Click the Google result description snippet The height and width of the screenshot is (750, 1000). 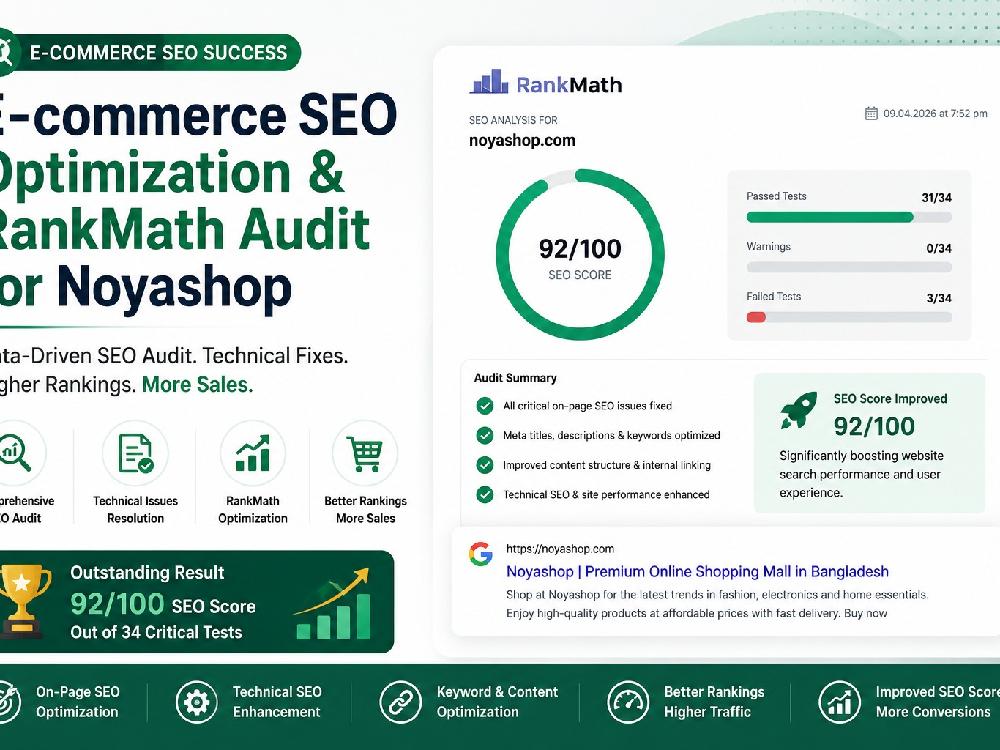(x=717, y=604)
